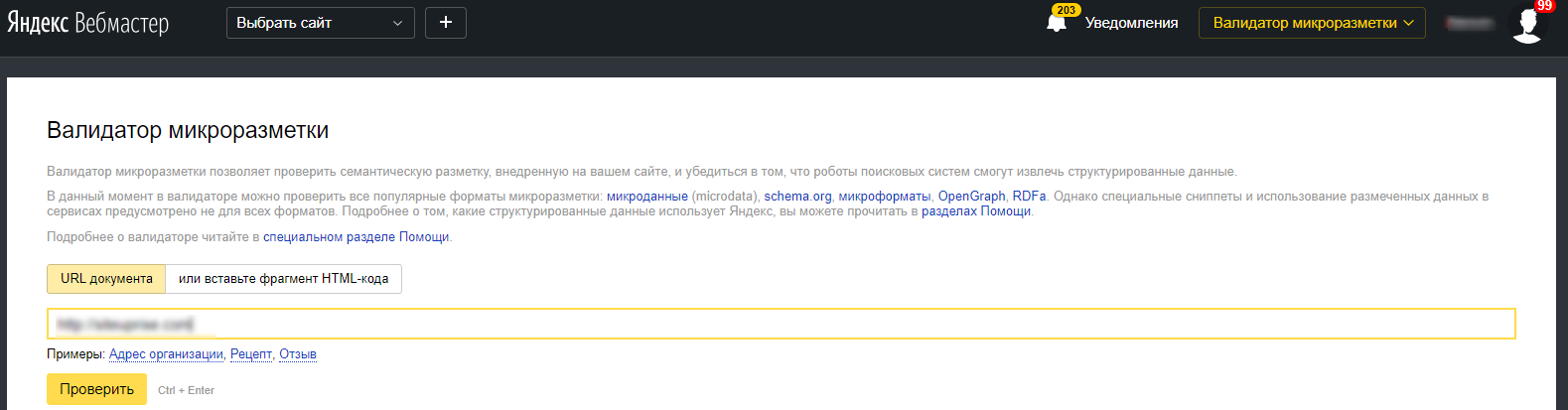Select the URL документа tab
The height and width of the screenshot is (410, 1568).
106,279
